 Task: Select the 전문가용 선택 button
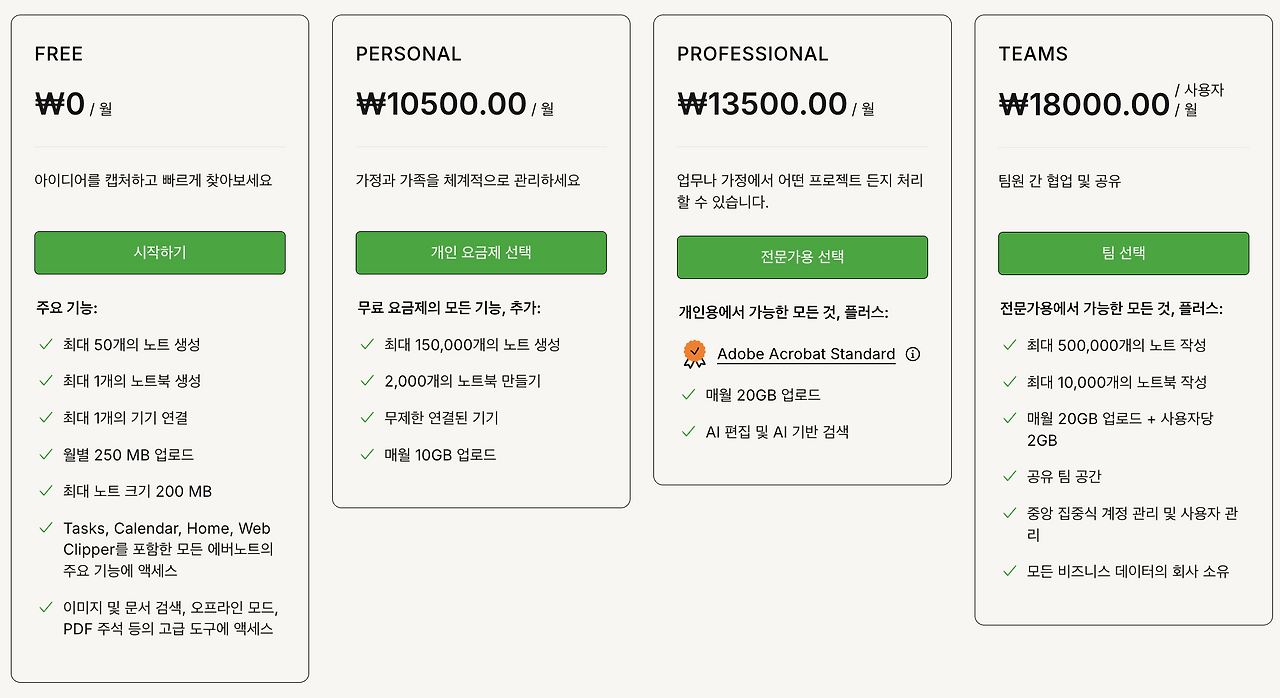coord(802,257)
